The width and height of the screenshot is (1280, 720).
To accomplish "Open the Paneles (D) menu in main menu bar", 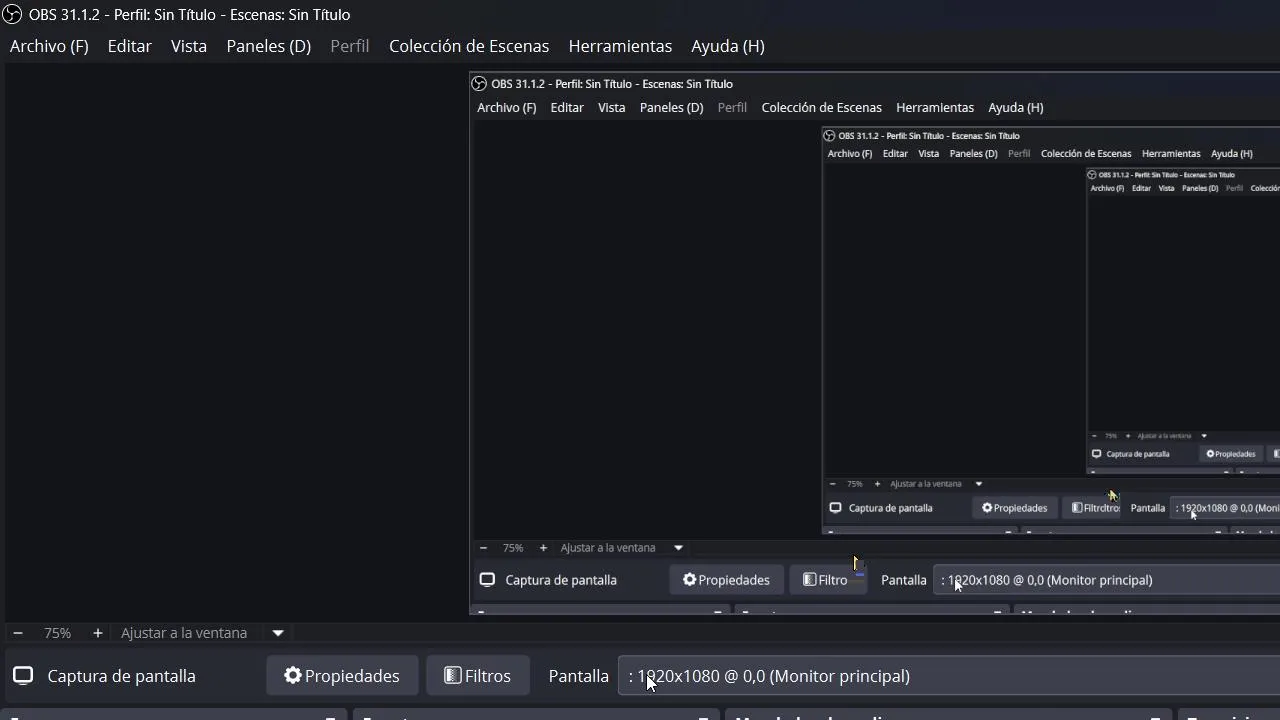I will pyautogui.click(x=269, y=46).
